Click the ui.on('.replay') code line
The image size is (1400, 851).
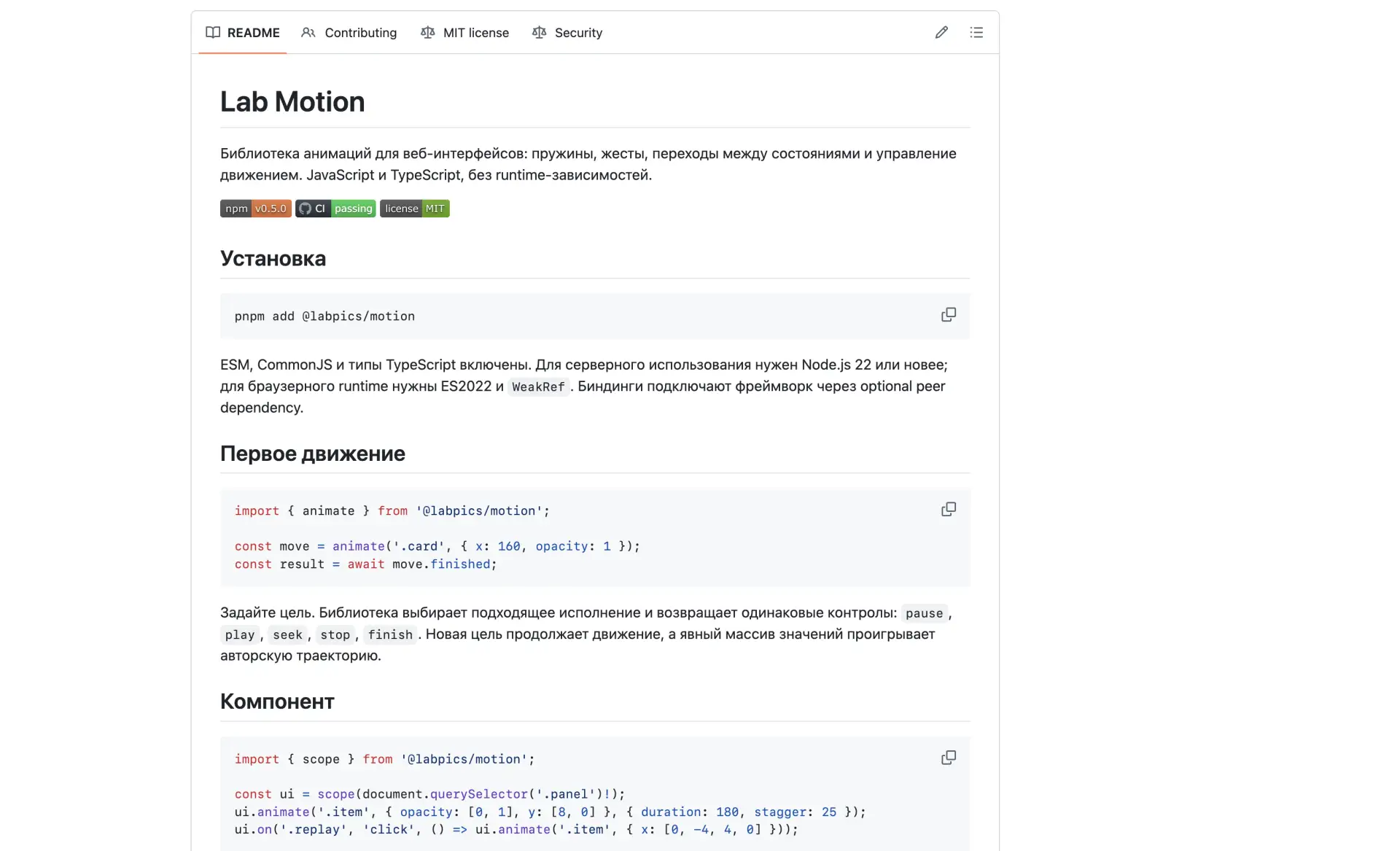pos(516,830)
